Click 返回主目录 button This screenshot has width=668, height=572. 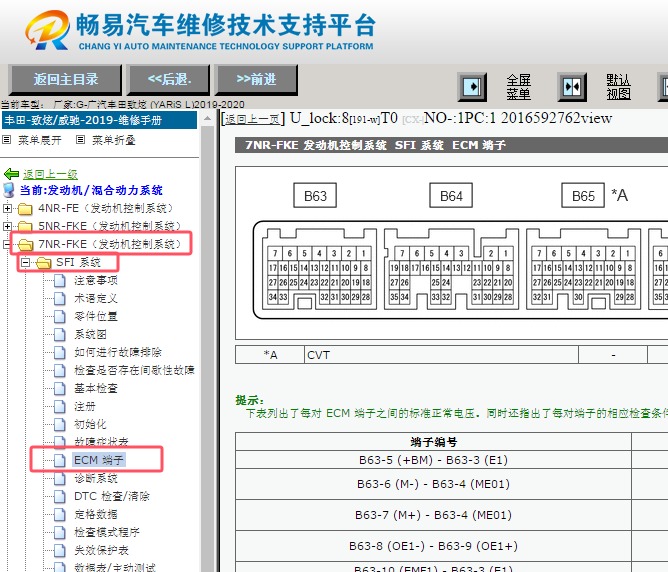tap(65, 80)
